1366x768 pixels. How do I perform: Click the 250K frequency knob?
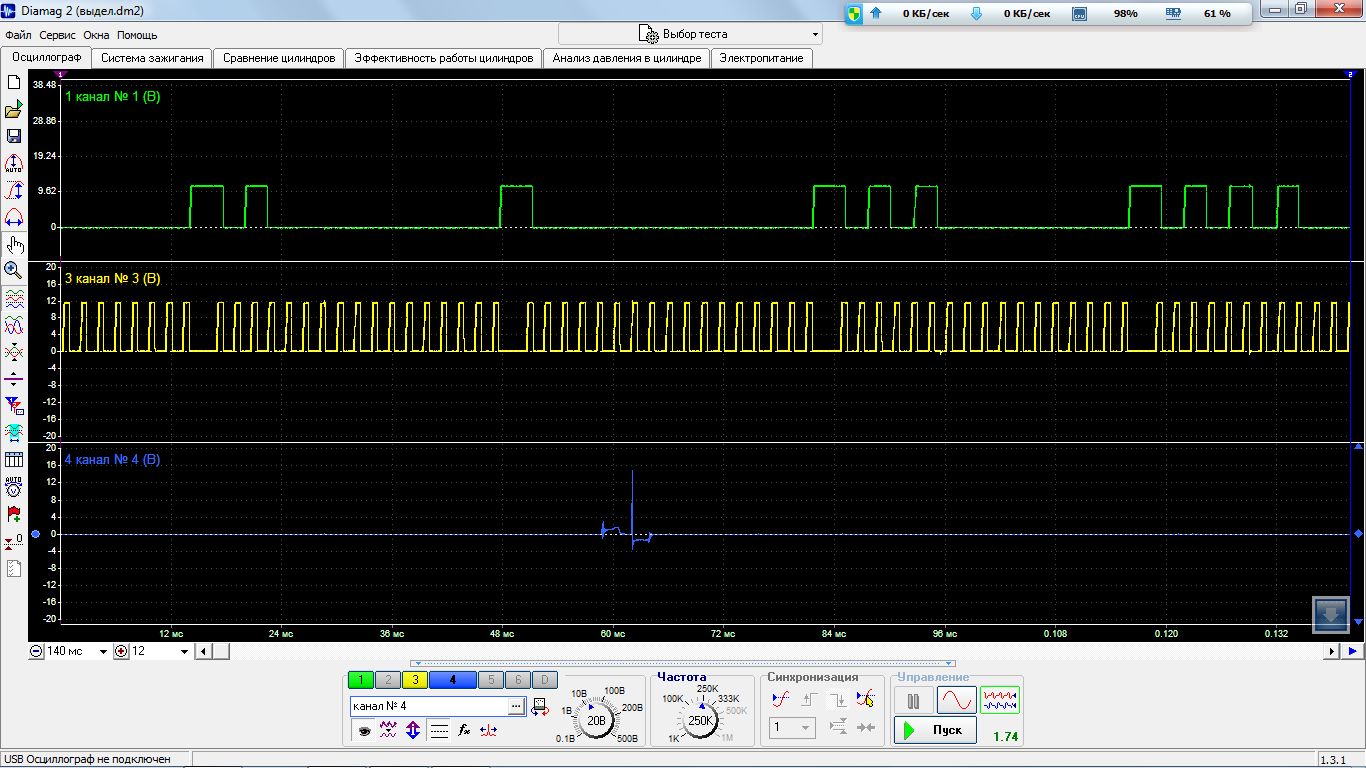[x=702, y=720]
